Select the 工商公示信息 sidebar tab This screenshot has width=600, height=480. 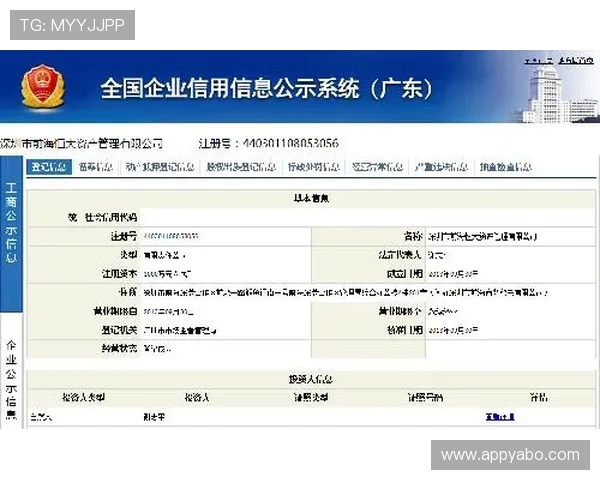point(11,233)
